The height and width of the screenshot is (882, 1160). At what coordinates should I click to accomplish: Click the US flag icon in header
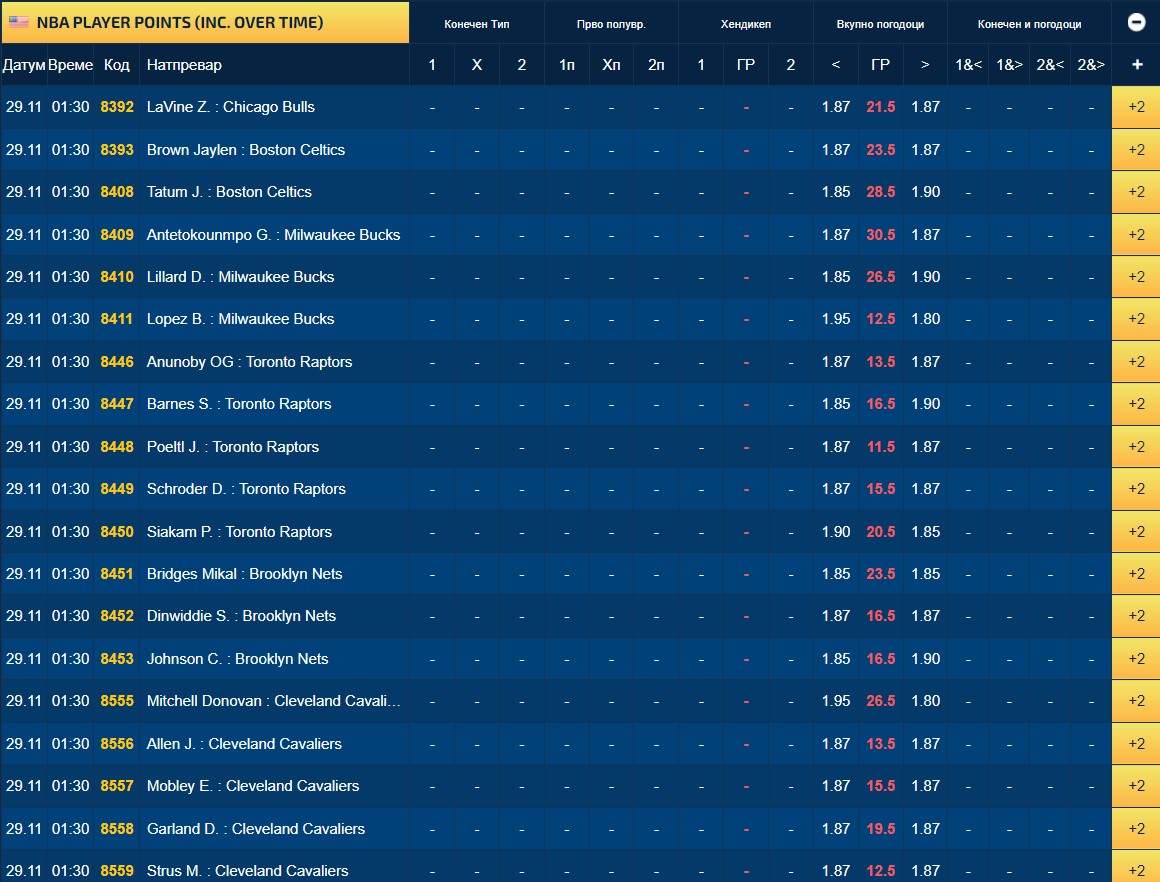click(x=18, y=22)
